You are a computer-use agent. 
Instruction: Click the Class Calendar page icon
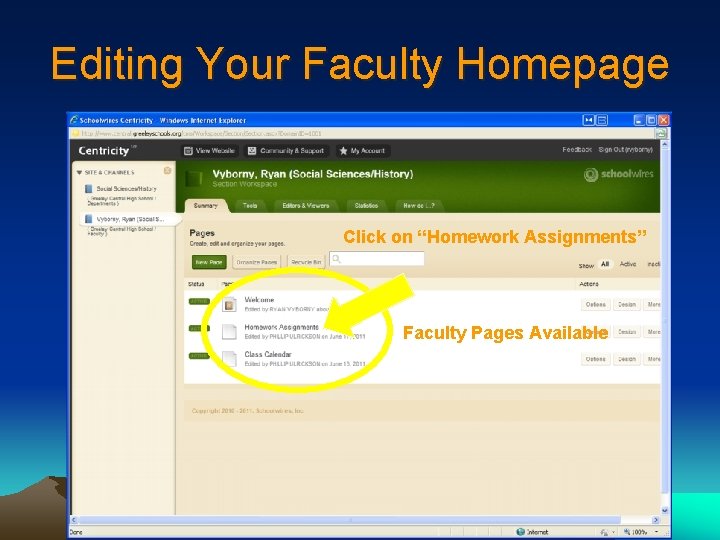229,359
